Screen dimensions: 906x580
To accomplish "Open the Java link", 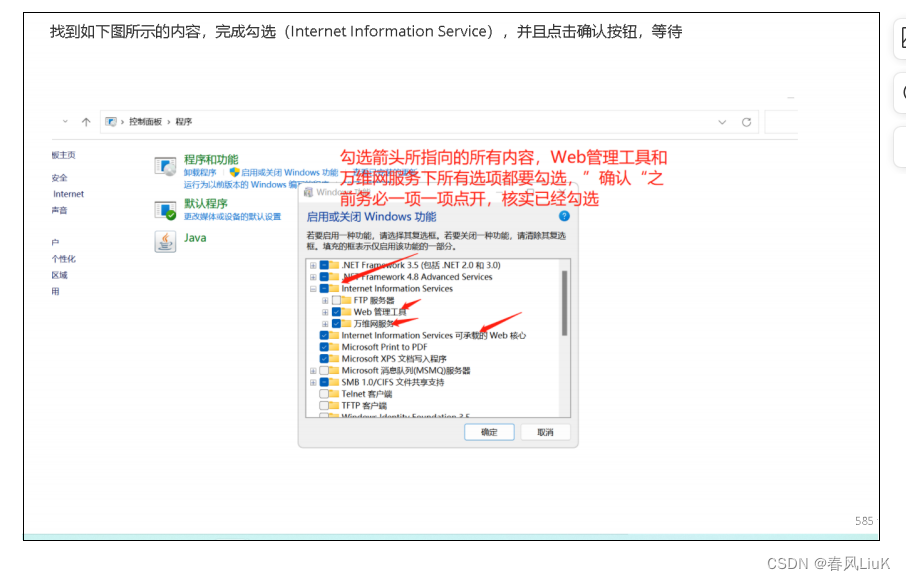I will (195, 237).
